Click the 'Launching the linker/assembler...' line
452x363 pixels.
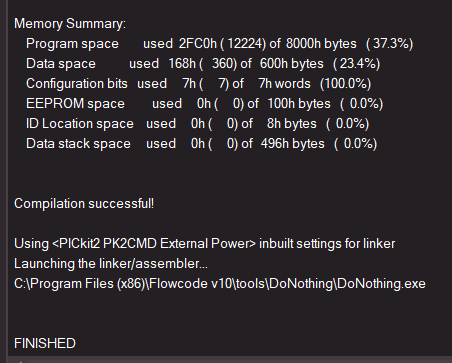[111, 264]
